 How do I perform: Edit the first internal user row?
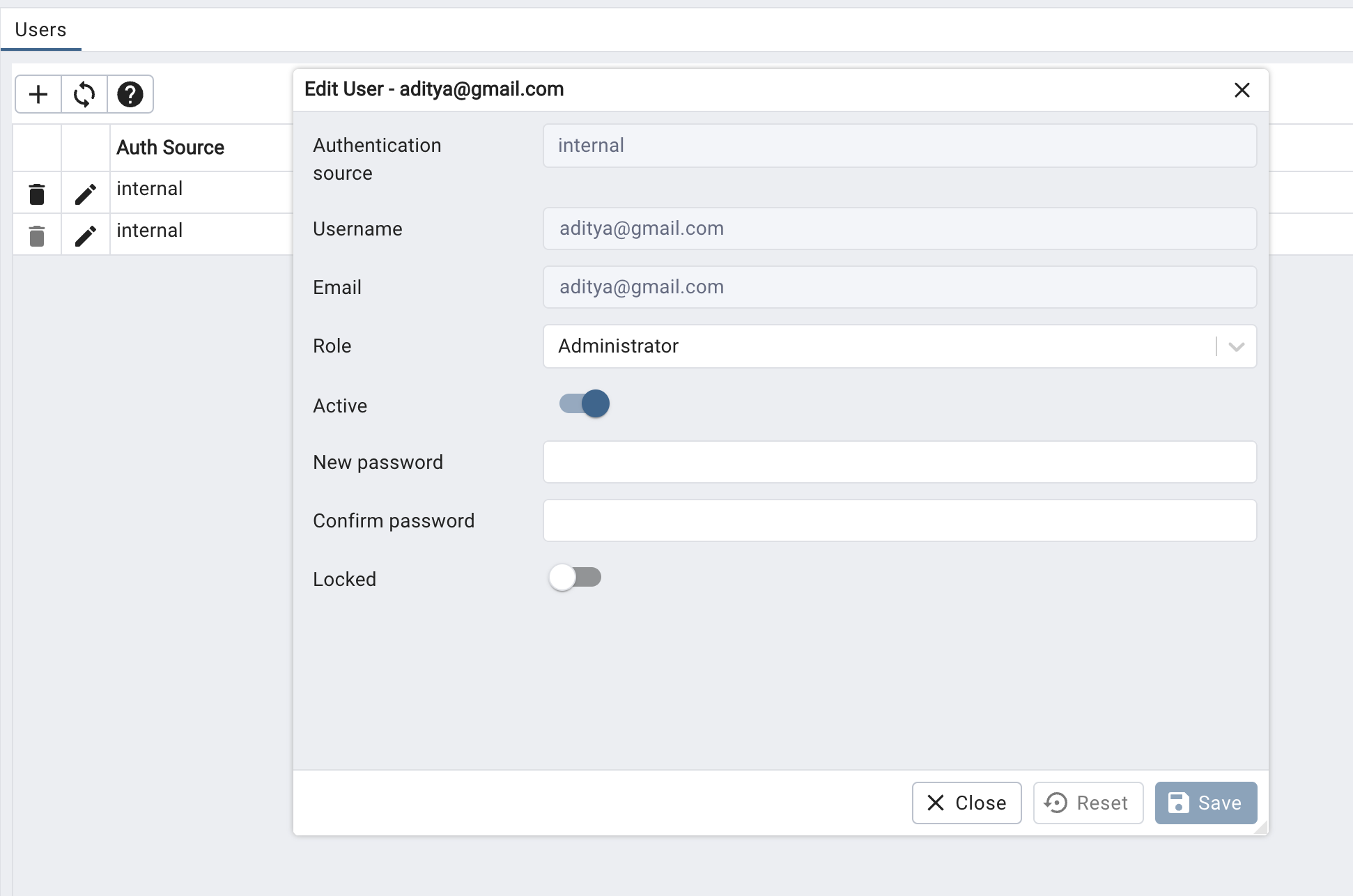point(85,194)
